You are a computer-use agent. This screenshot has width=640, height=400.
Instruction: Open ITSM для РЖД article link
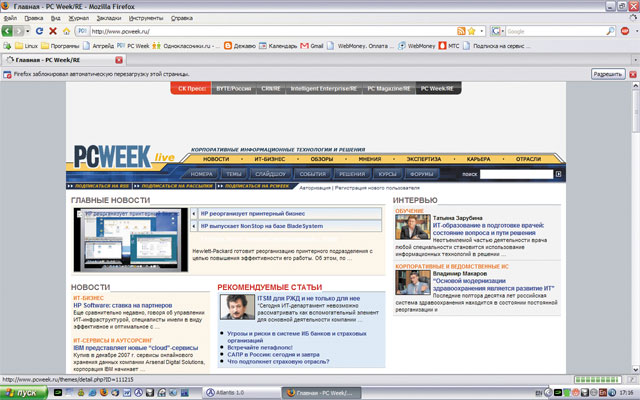tap(309, 298)
